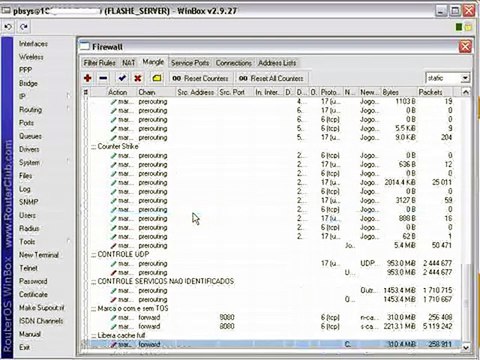Click Make Supout.rif in sidebar

pyautogui.click(x=42, y=308)
